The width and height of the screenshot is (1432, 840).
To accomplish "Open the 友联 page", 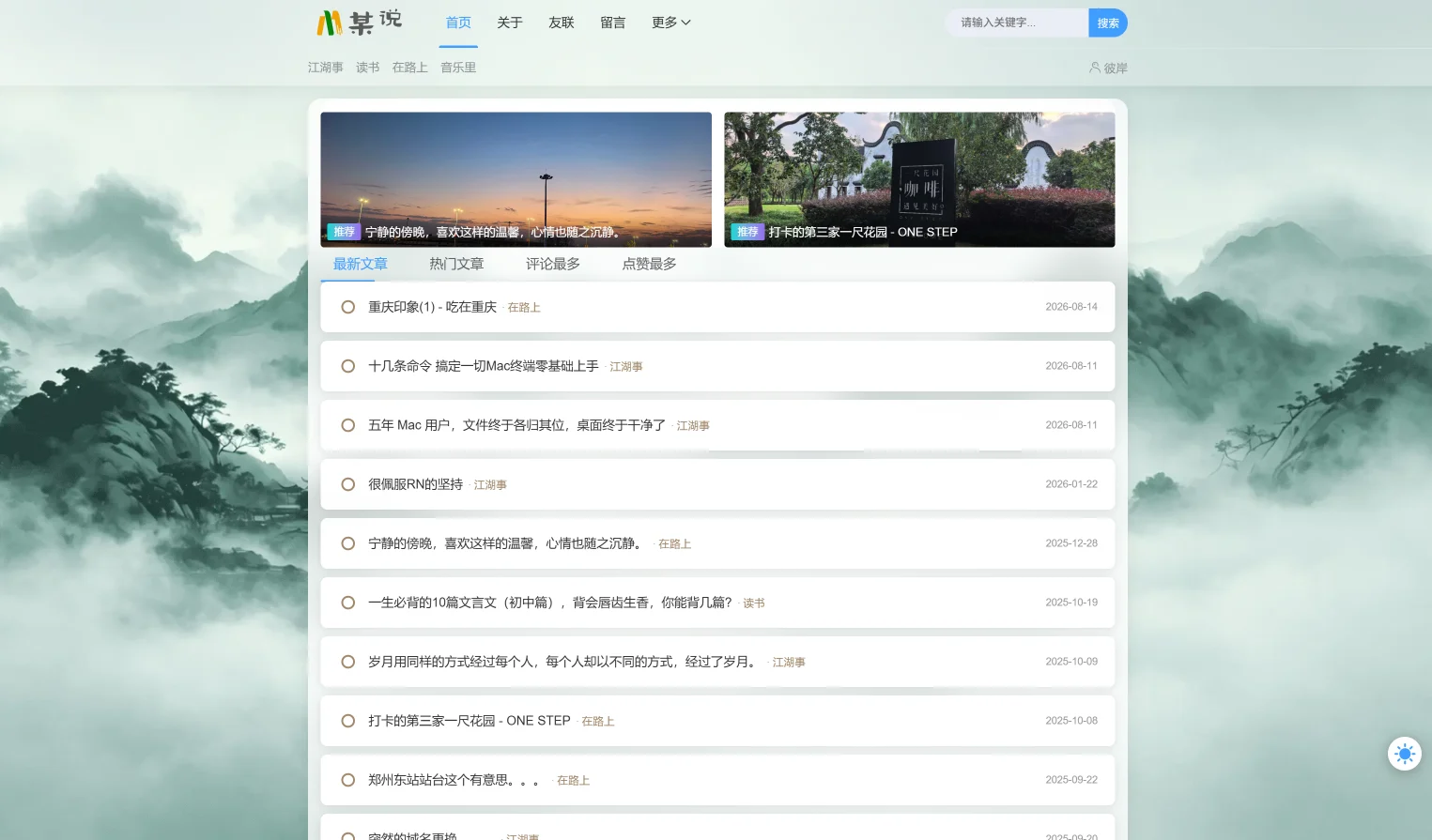I will [562, 23].
